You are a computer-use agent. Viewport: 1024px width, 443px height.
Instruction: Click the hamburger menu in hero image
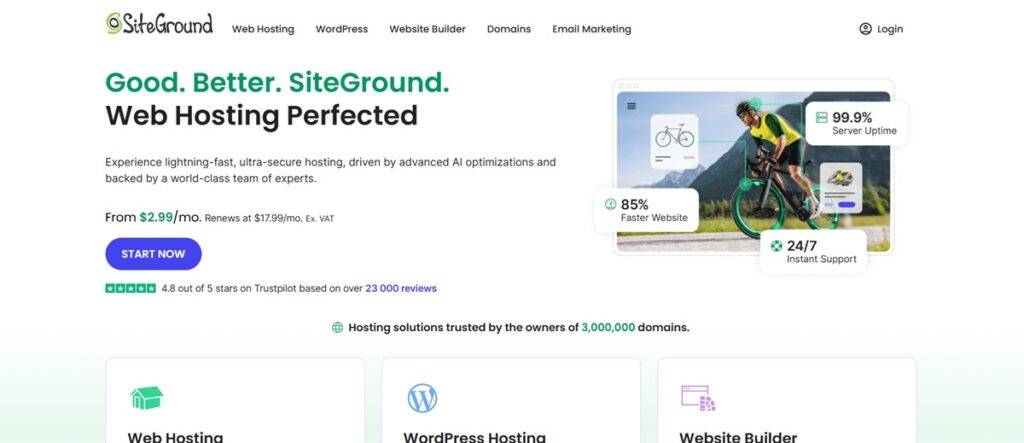click(x=632, y=106)
